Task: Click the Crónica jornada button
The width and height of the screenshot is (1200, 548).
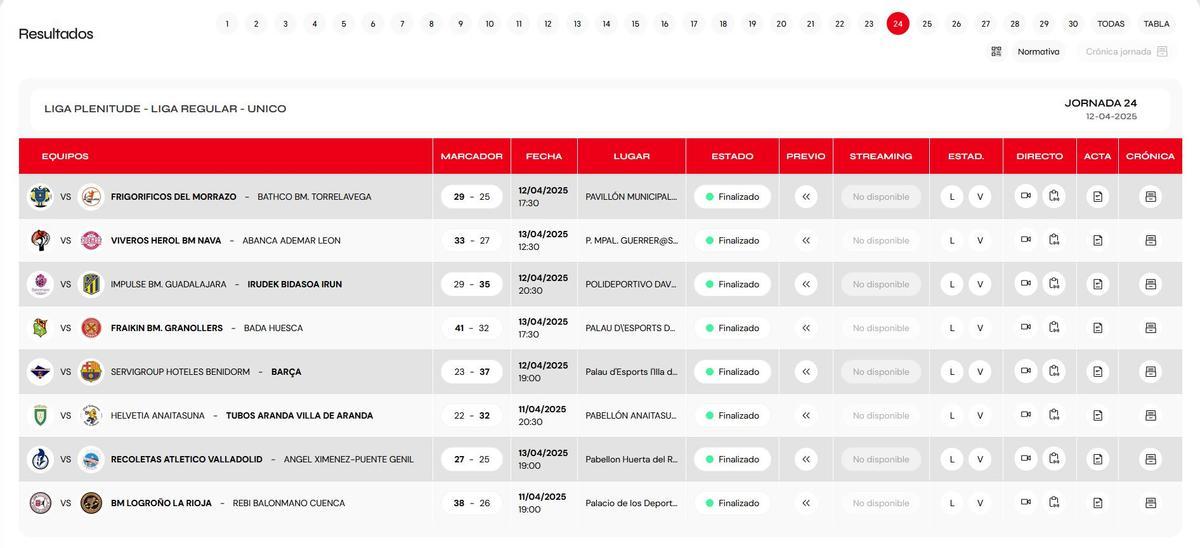Action: pos(1127,51)
